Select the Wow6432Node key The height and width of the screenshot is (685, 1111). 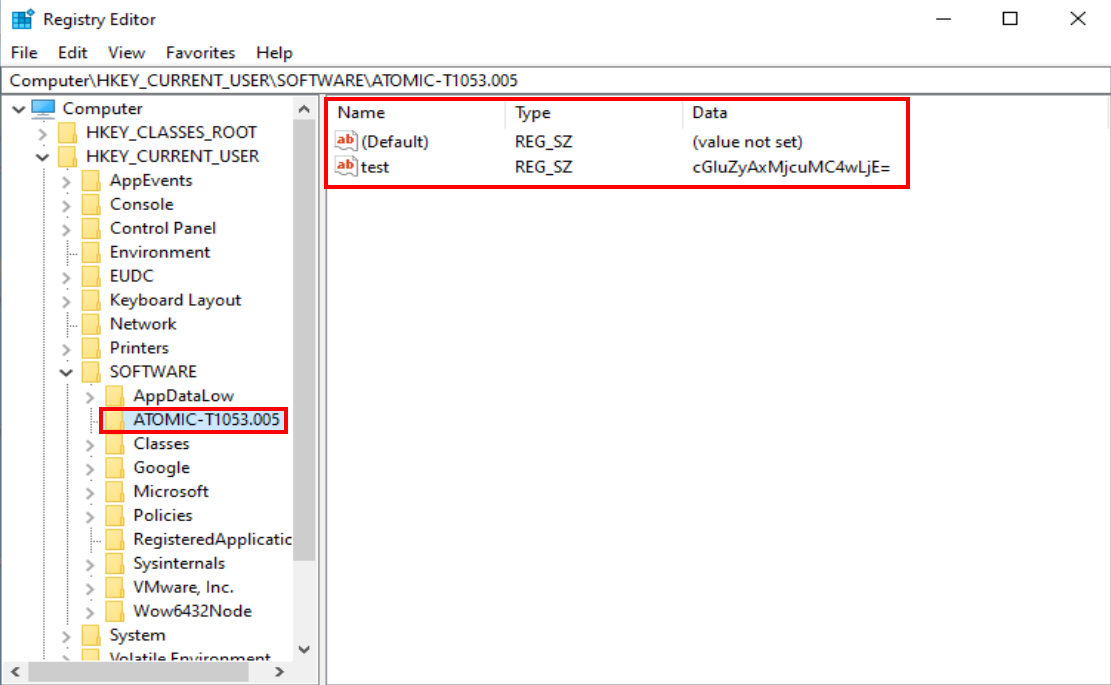tap(192, 611)
